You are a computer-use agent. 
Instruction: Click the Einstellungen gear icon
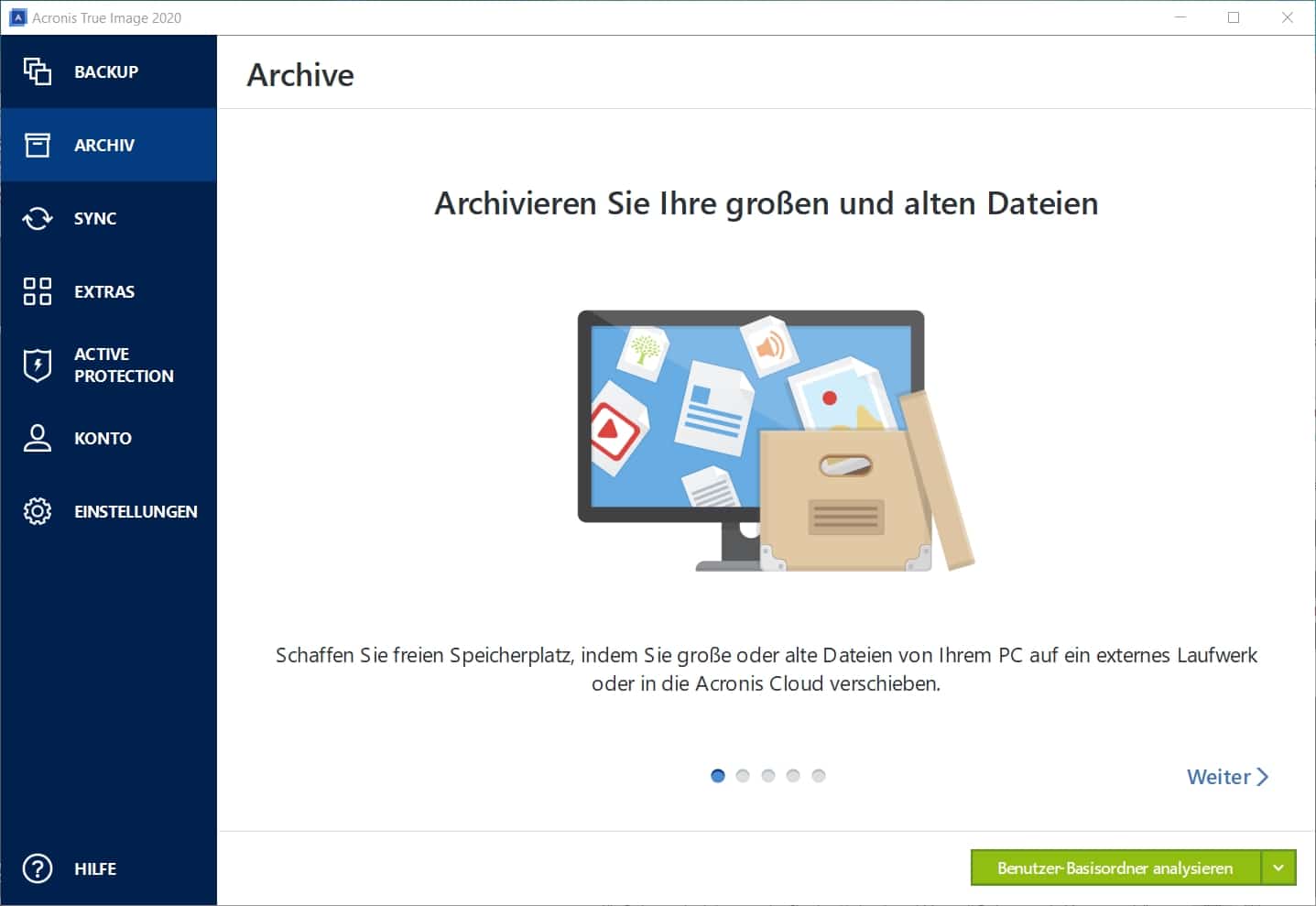[38, 511]
